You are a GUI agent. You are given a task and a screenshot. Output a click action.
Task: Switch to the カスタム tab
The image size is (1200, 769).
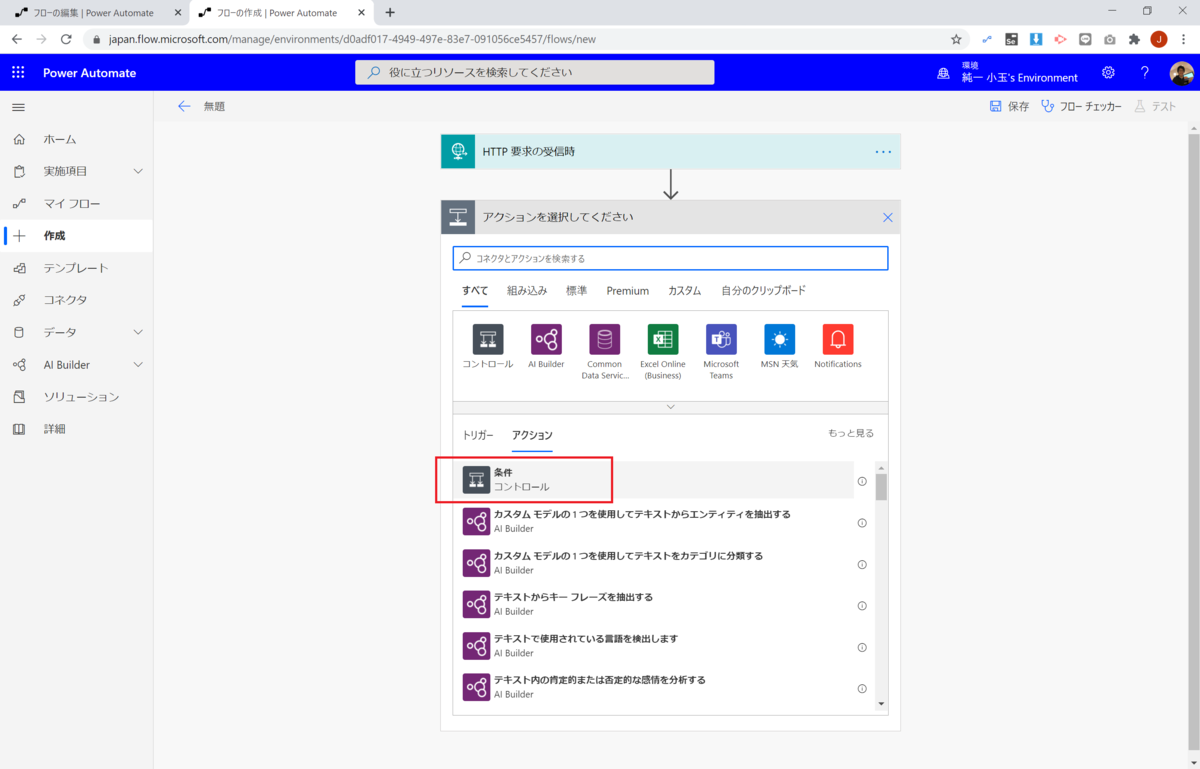685,291
